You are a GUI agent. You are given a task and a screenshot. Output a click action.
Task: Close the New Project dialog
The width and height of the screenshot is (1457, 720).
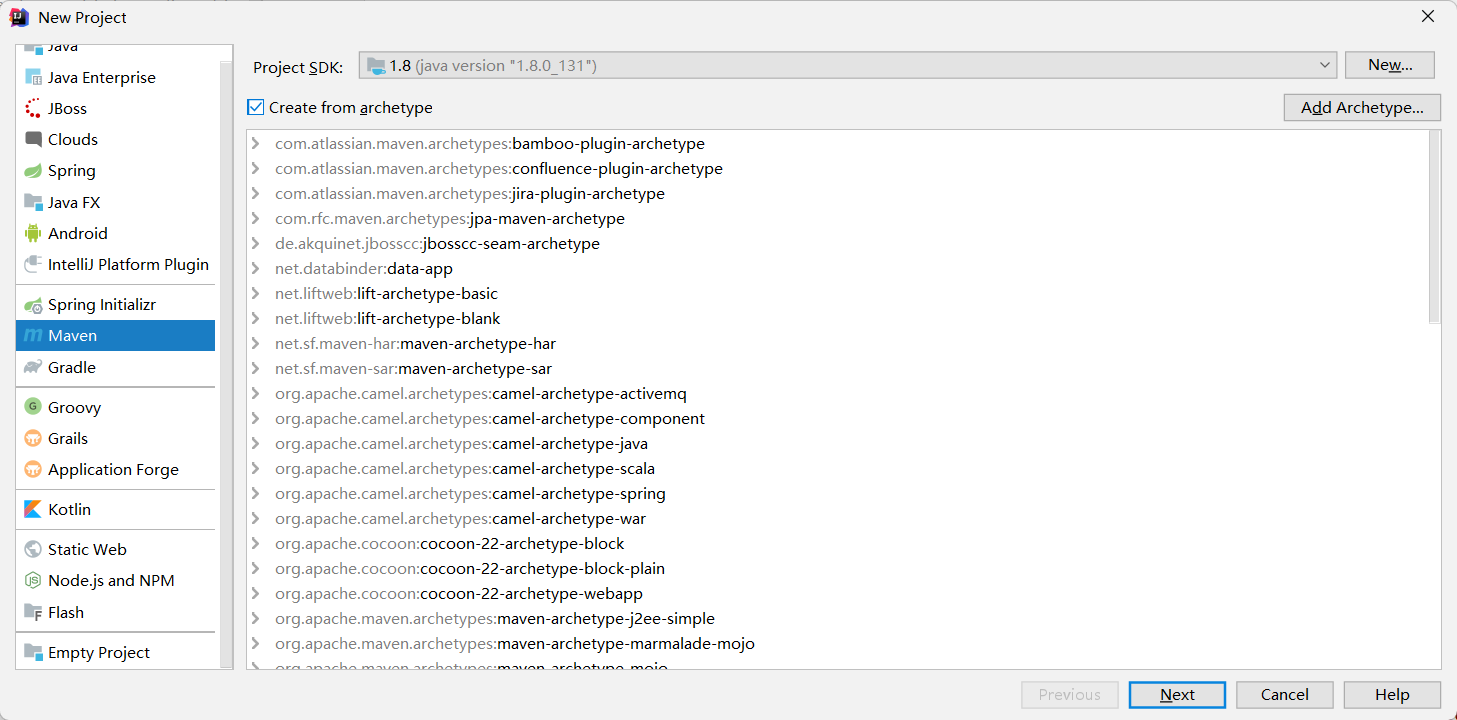click(x=1428, y=16)
